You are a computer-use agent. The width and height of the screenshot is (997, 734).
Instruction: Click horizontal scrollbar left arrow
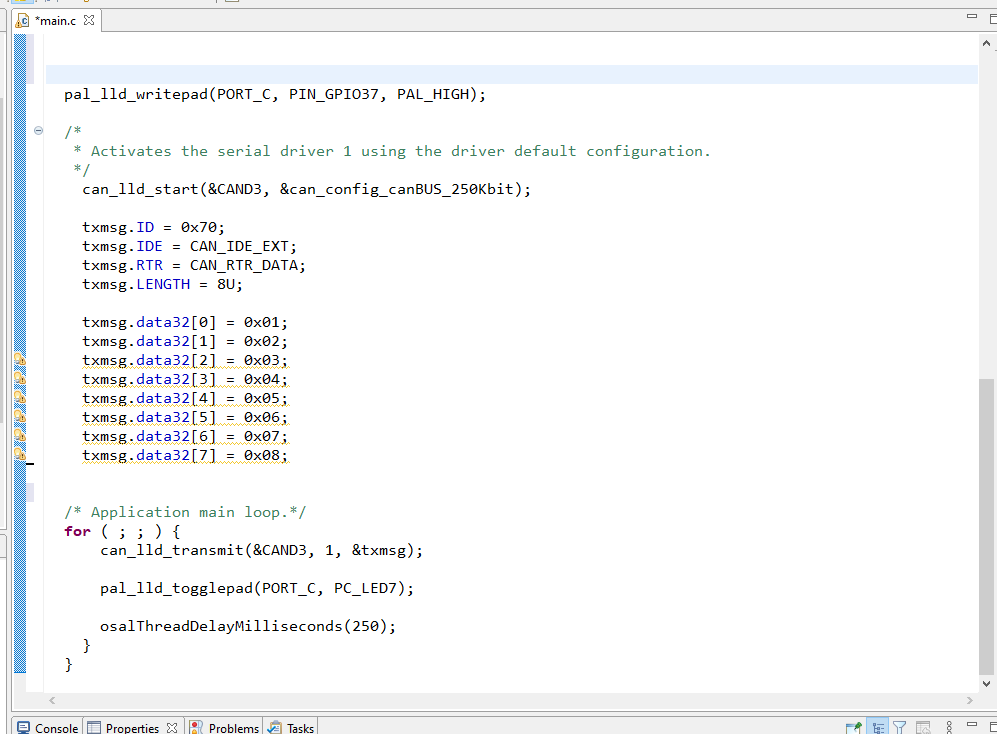[x=52, y=700]
